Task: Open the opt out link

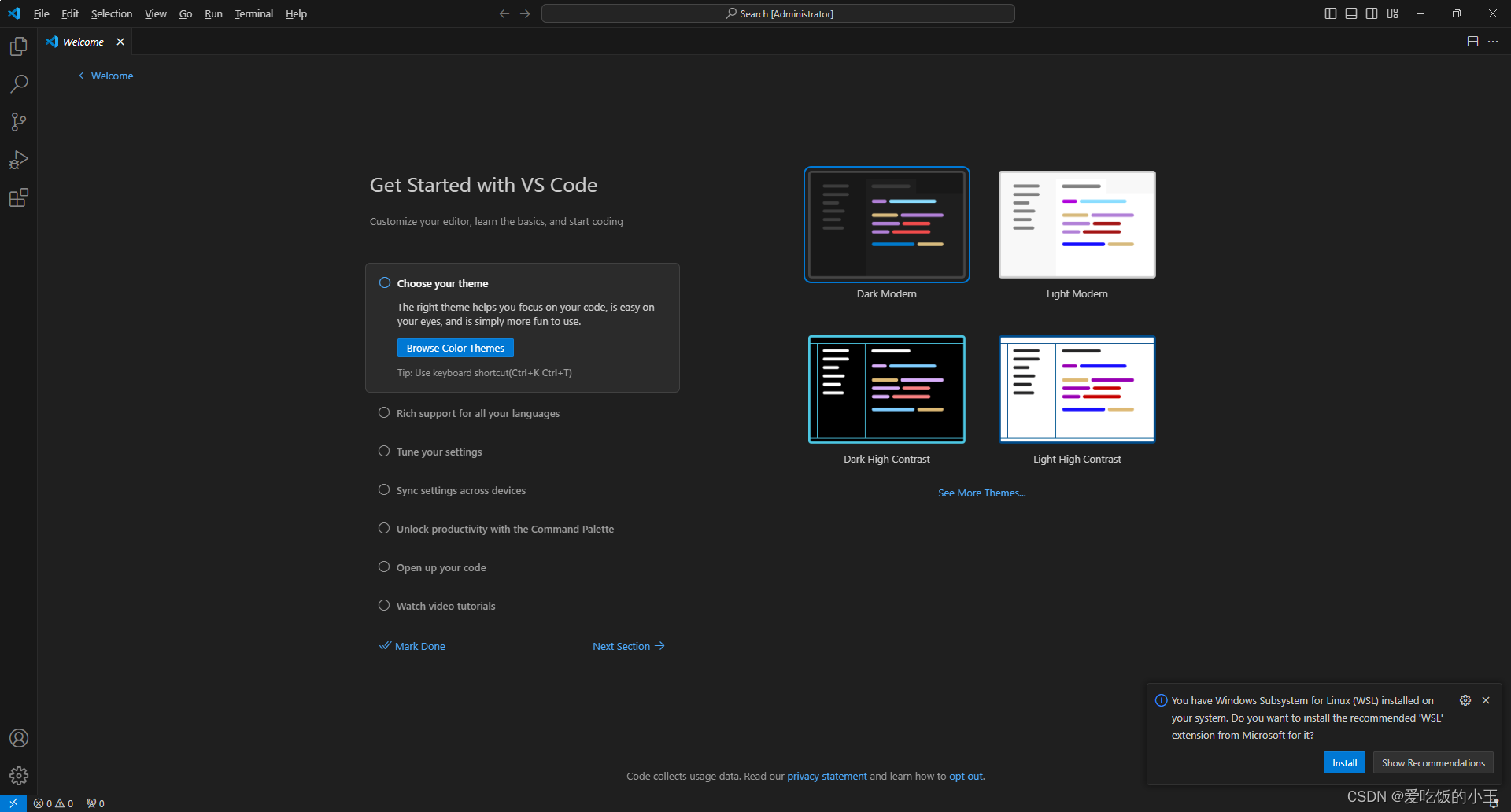Action: [966, 777]
